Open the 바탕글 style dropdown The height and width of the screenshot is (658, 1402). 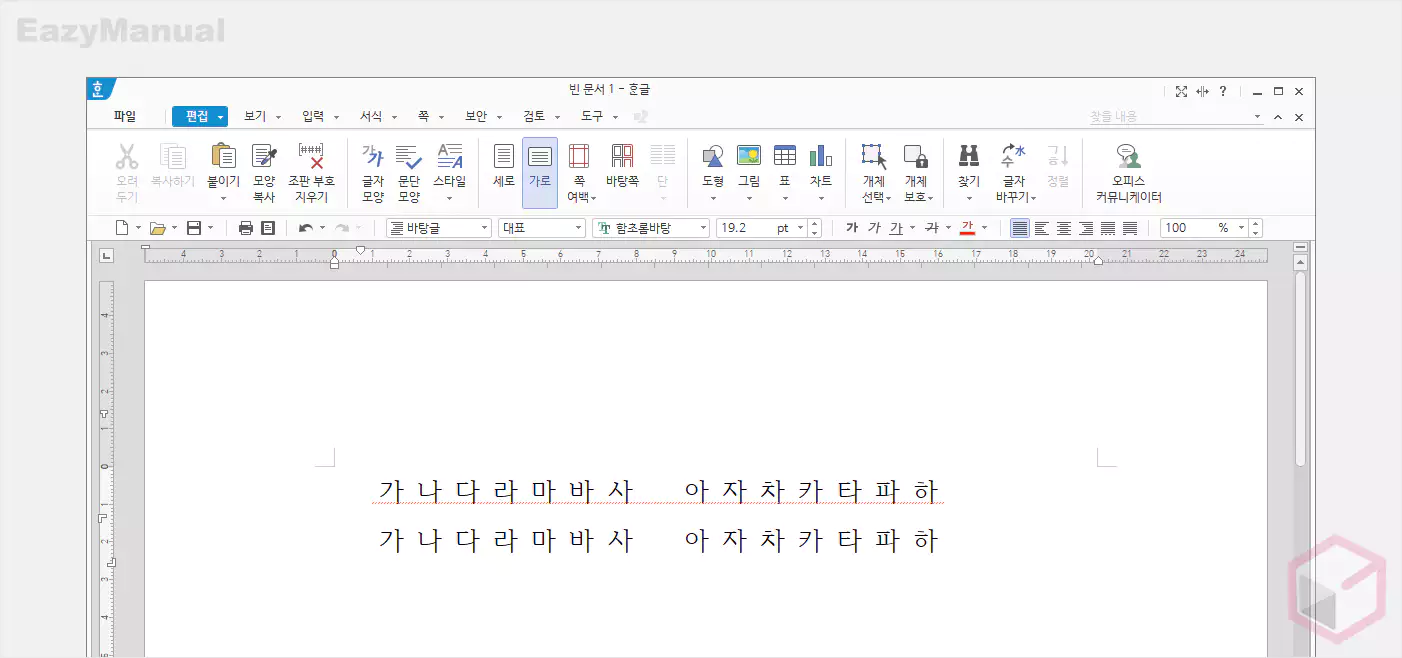point(438,227)
